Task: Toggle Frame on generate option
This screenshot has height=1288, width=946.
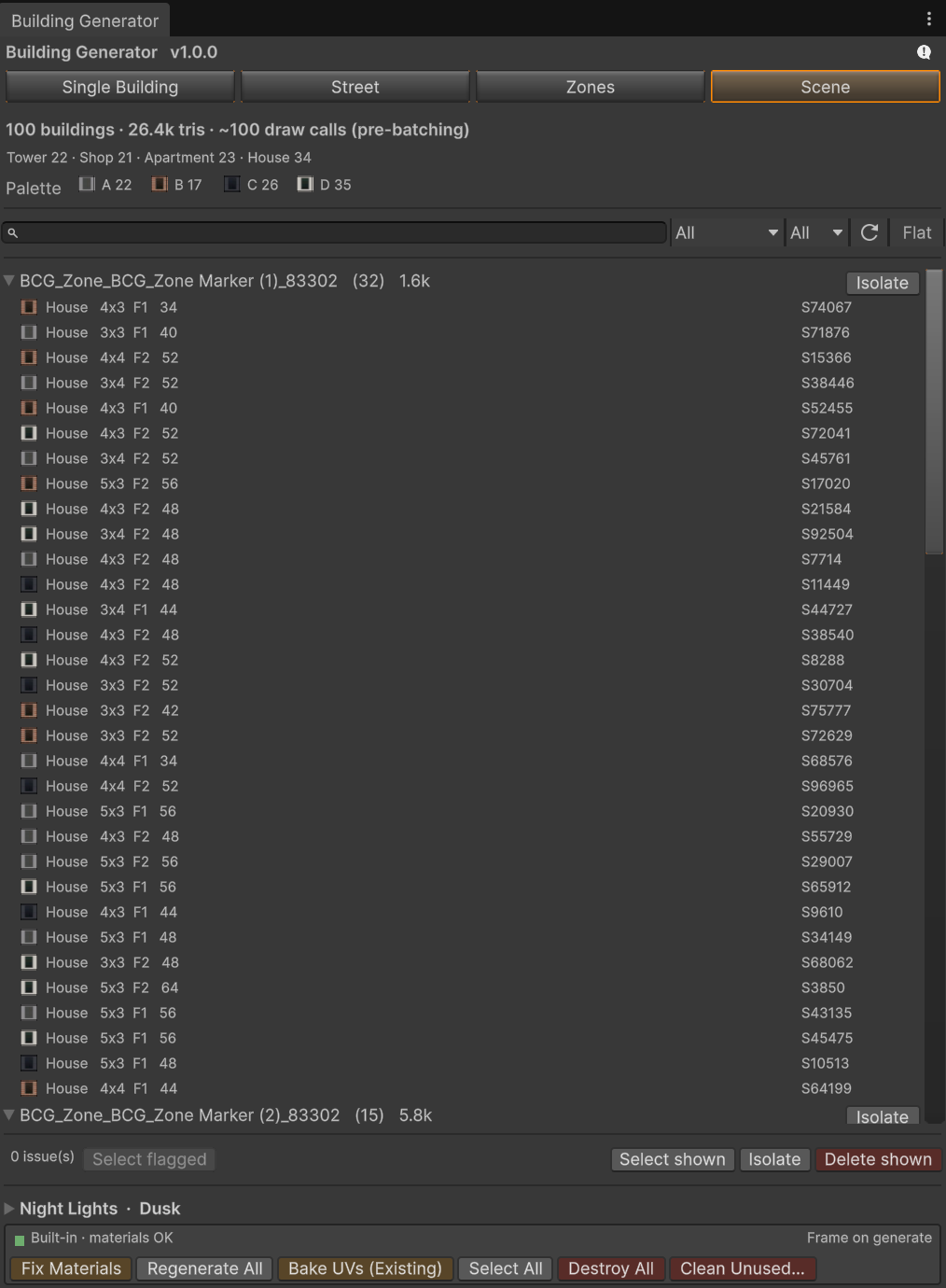Action: pos(869,1238)
